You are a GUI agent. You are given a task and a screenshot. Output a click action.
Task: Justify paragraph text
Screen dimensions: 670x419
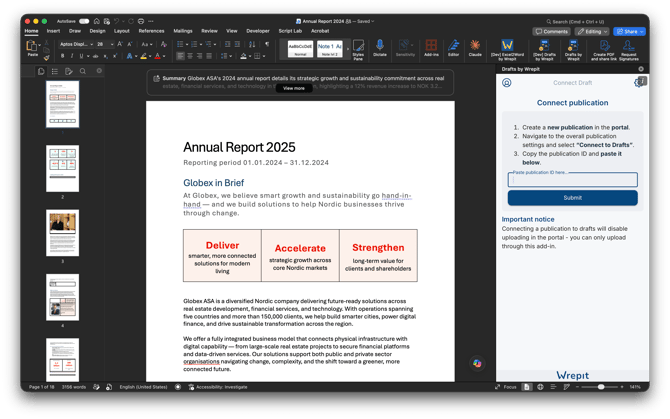pyautogui.click(x=209, y=56)
